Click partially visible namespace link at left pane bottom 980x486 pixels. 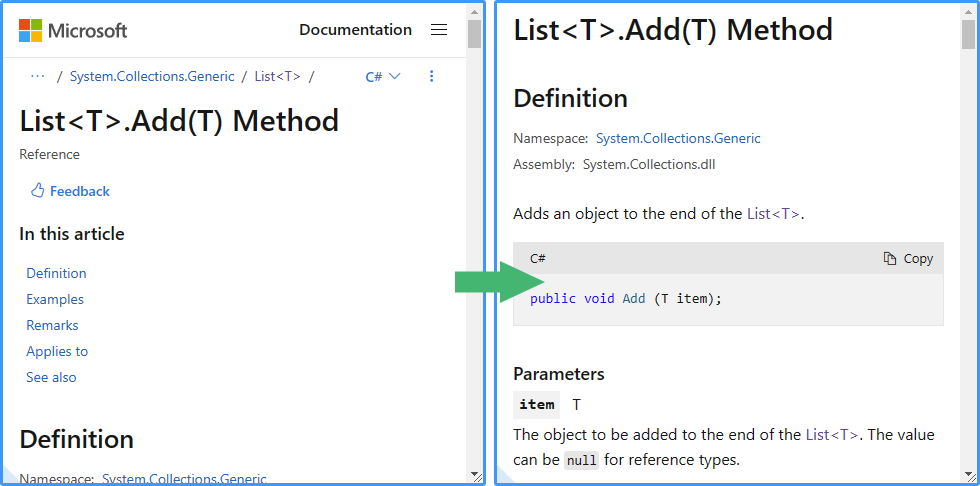[x=184, y=479]
